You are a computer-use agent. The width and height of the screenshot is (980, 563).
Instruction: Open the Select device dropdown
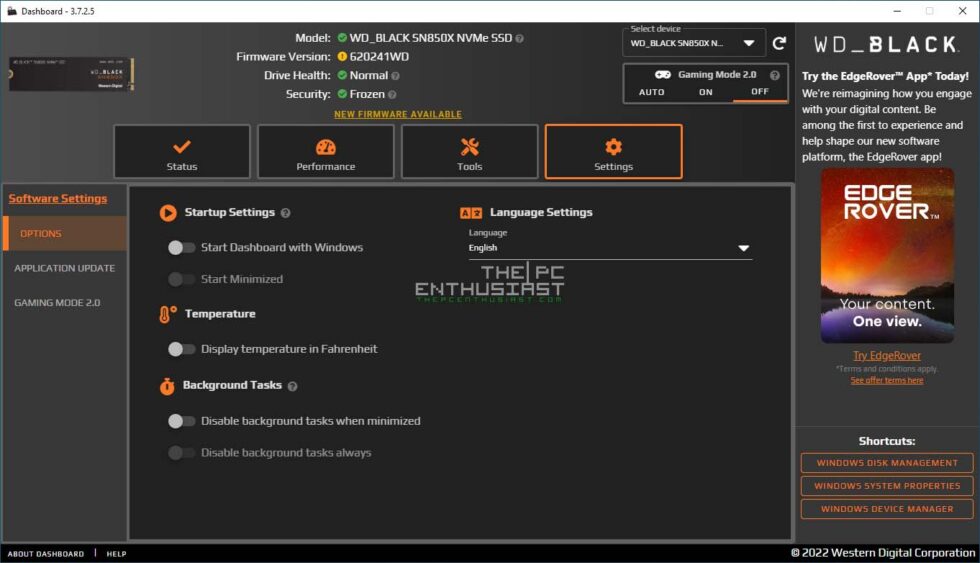[x=694, y=43]
